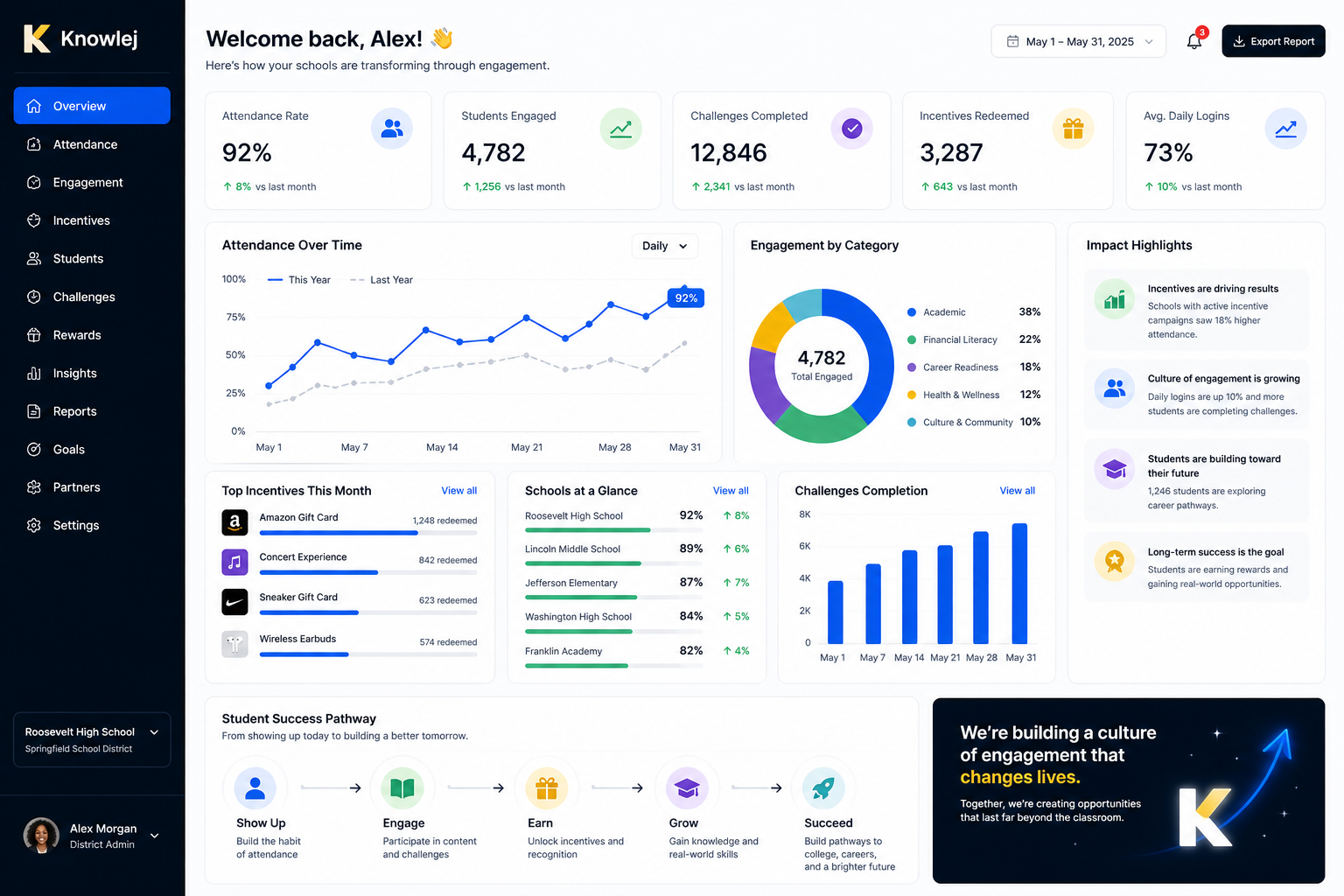Click the Engage book icon

[402, 787]
